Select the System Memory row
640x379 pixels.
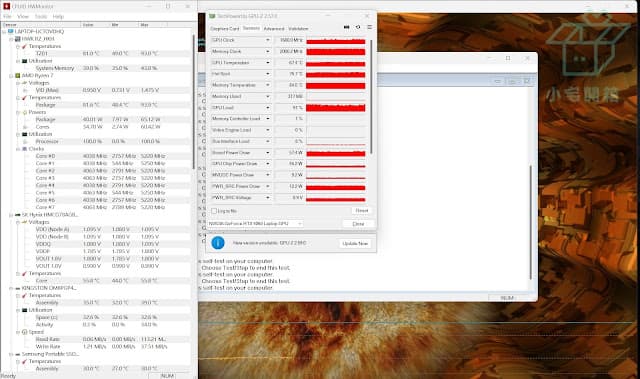coord(96,68)
